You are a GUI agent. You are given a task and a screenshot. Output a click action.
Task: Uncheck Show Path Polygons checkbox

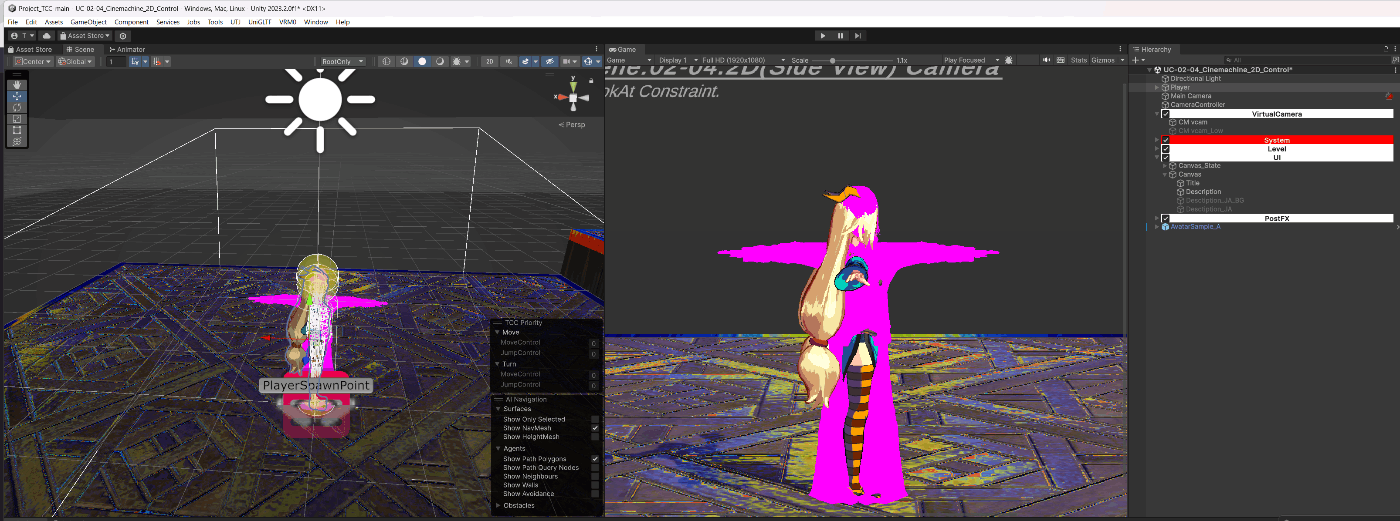595,459
